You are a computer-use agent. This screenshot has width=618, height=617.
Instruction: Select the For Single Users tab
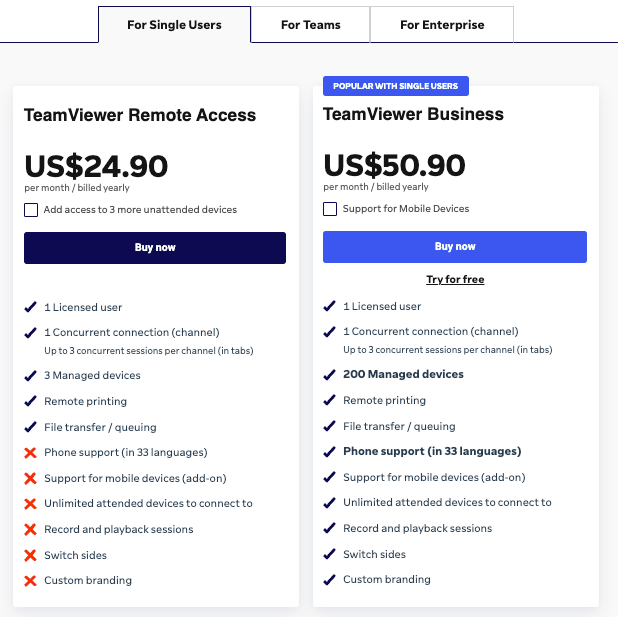[x=174, y=25]
